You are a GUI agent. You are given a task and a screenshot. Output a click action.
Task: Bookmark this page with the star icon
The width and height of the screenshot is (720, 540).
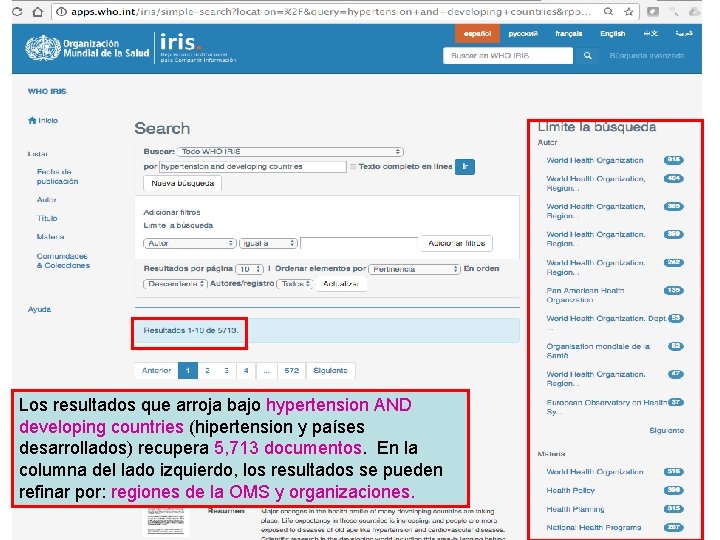[629, 11]
